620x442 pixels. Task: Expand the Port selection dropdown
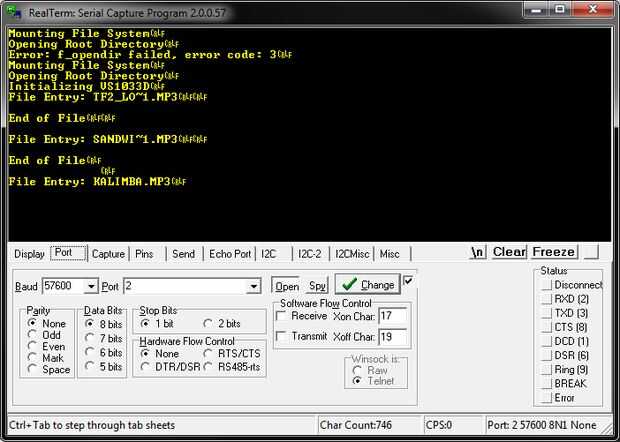pyautogui.click(x=254, y=286)
